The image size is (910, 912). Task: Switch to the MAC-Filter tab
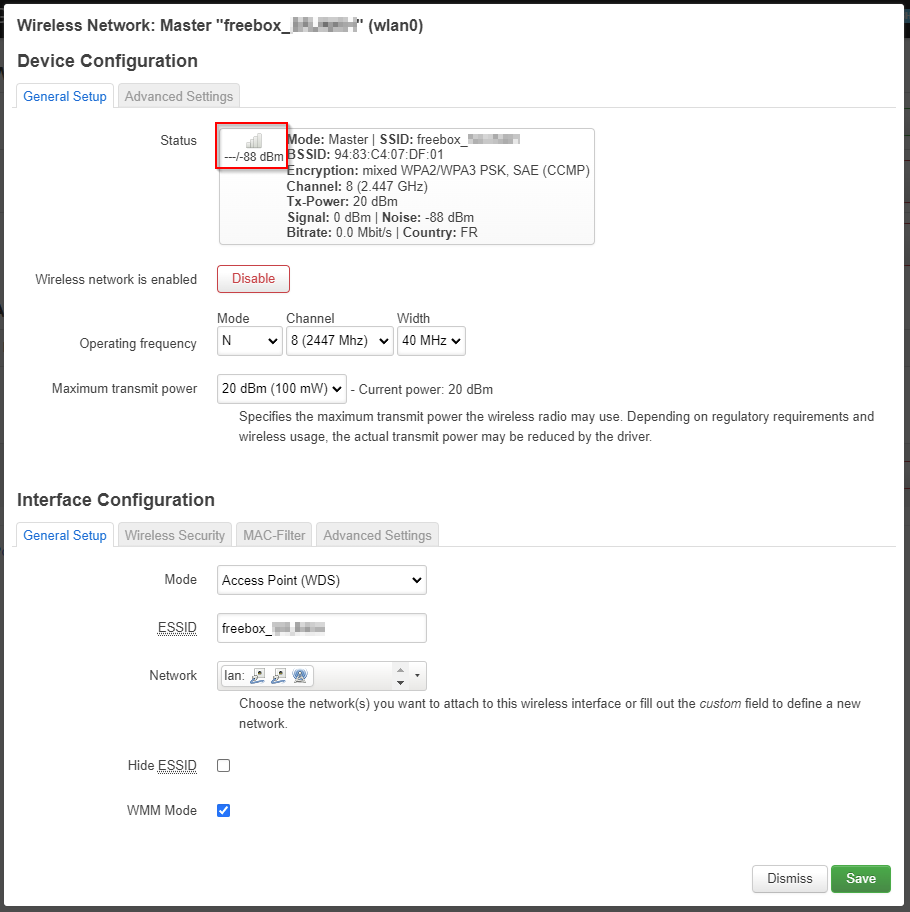click(274, 535)
